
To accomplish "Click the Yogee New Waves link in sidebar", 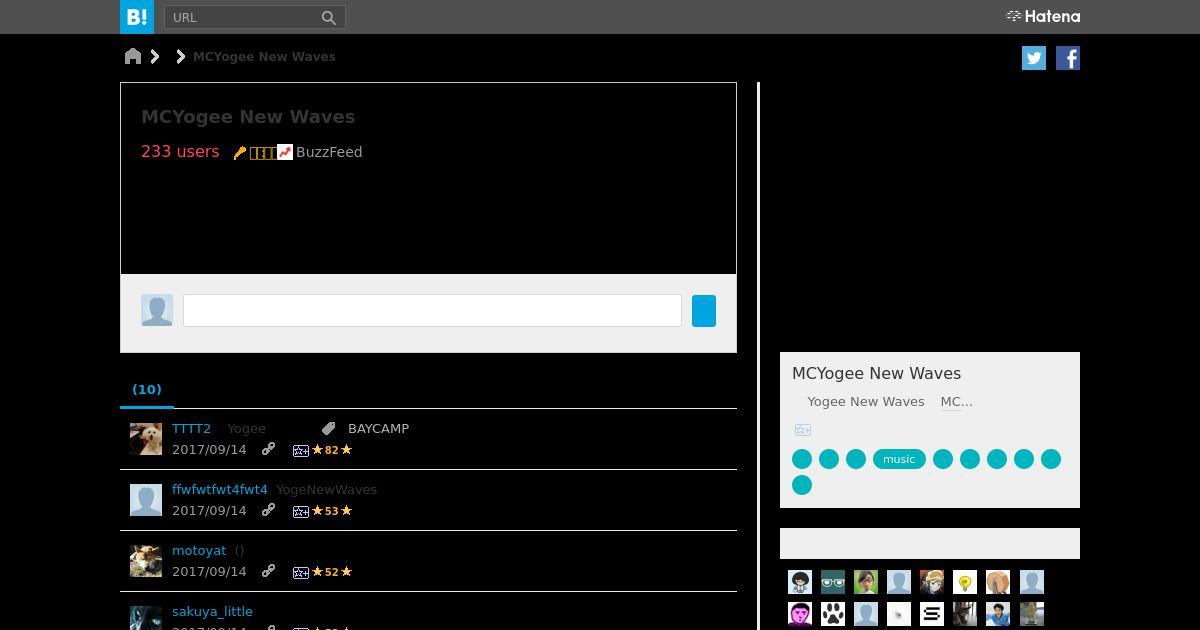I will tap(866, 402).
